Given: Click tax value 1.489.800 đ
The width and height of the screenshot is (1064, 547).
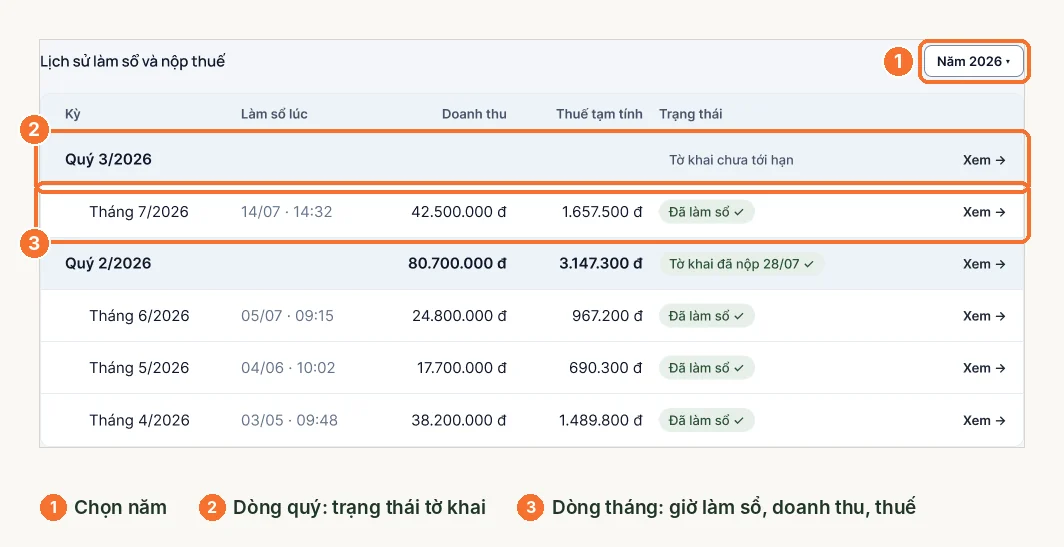Looking at the screenshot, I should (601, 420).
